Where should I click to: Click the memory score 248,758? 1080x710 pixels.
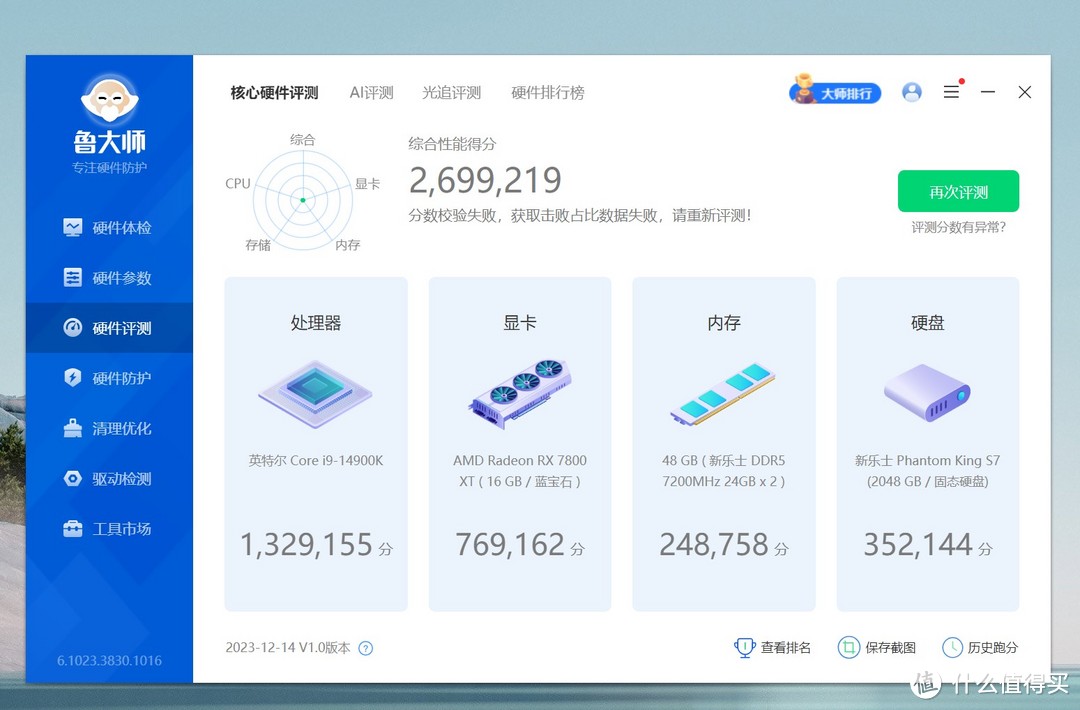coord(714,545)
